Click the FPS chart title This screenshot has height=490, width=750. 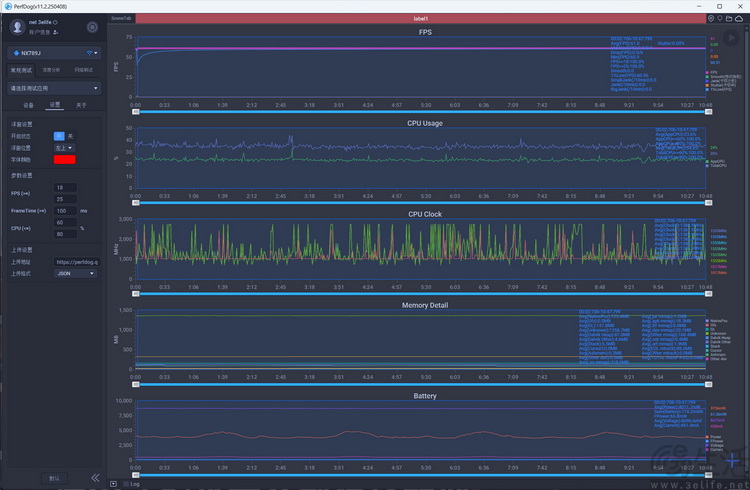(425, 32)
